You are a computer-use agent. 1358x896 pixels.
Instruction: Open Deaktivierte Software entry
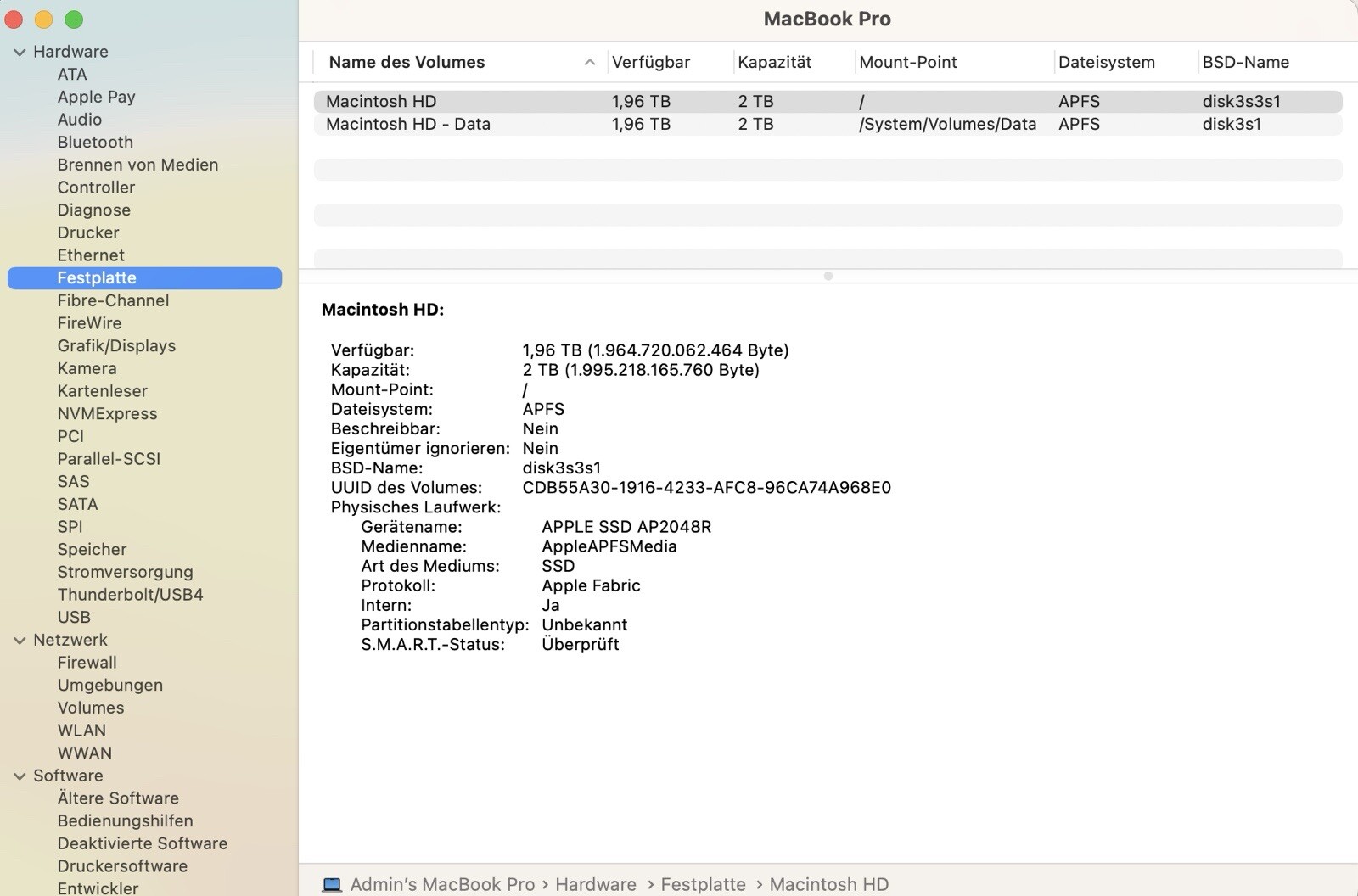click(x=142, y=843)
